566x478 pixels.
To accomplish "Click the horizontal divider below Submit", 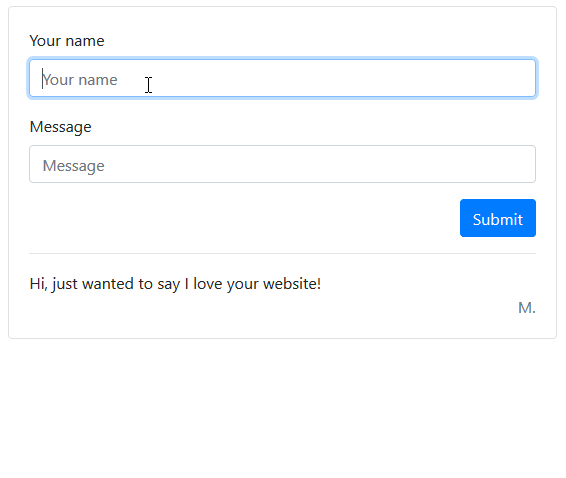I will [282, 253].
